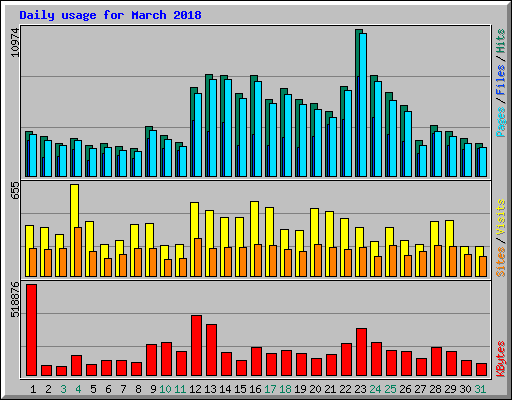Click the red KBytes bar for day 12
This screenshot has width=512, height=400.
tap(197, 345)
